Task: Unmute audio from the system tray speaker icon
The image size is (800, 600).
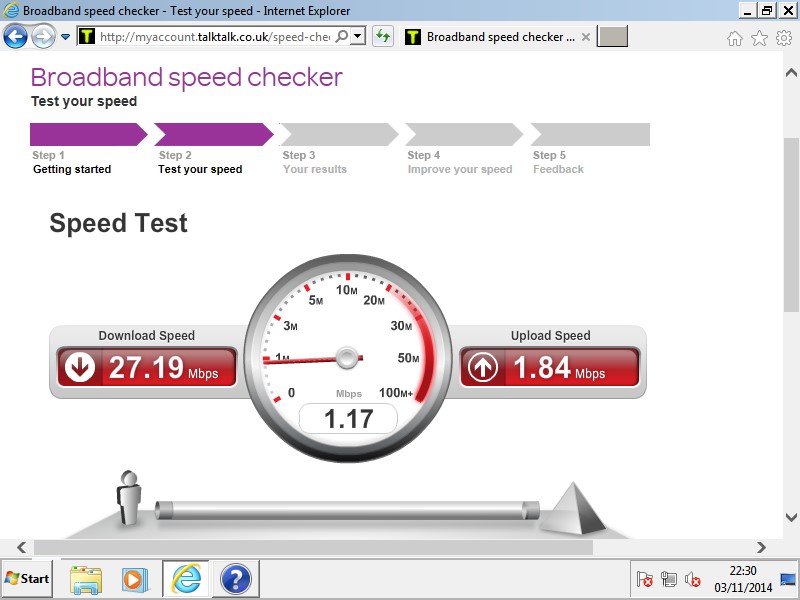Action: [690, 580]
